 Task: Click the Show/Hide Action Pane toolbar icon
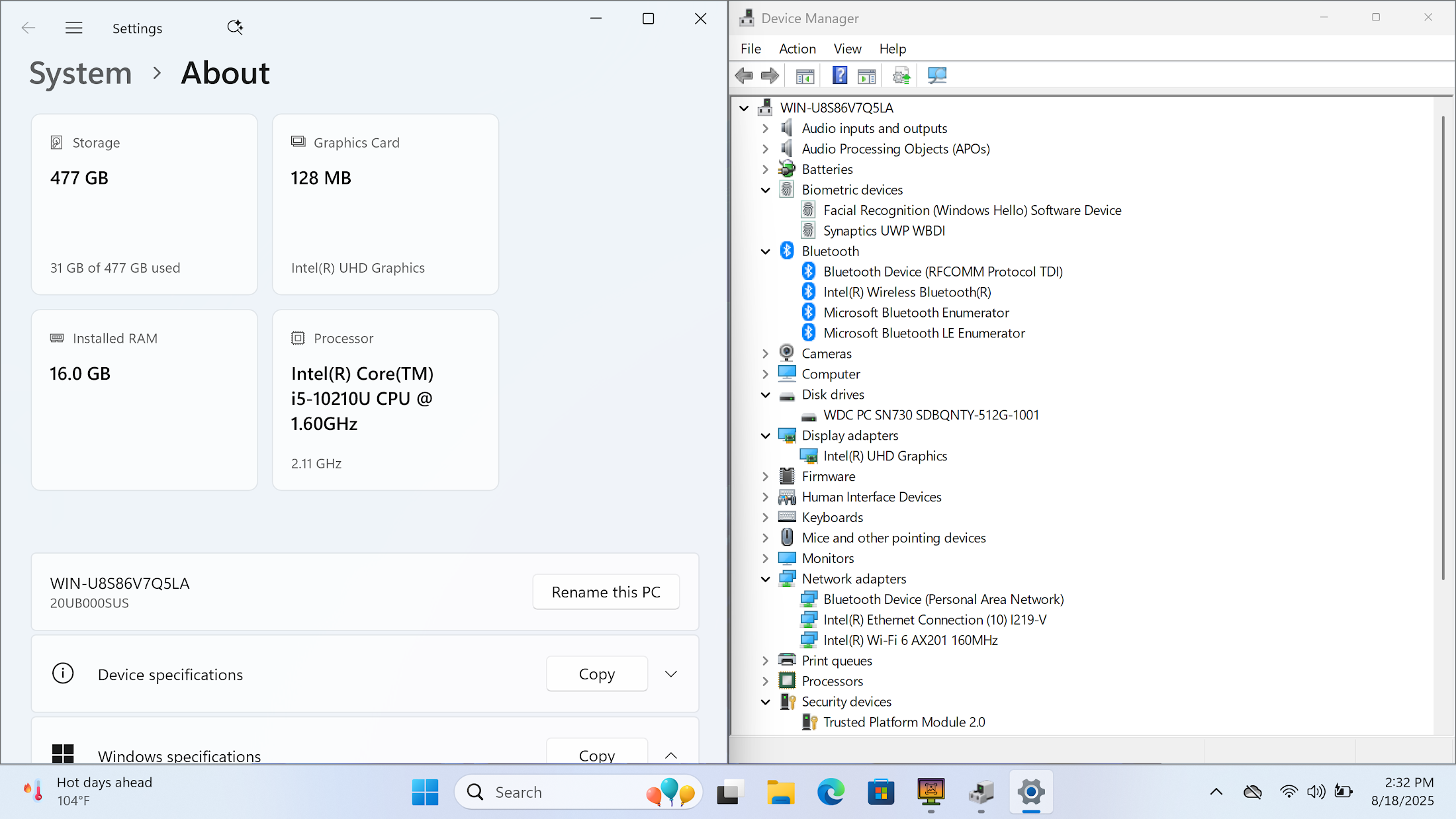(866, 75)
